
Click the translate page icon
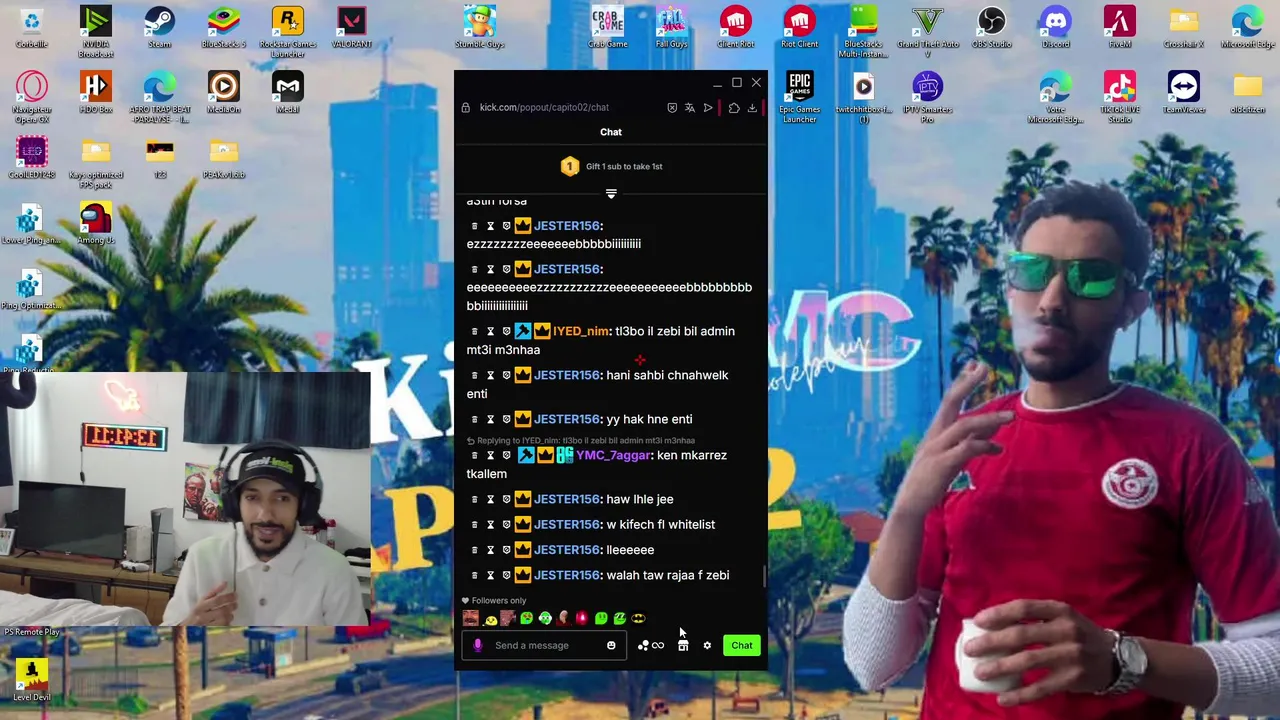pyautogui.click(x=690, y=108)
